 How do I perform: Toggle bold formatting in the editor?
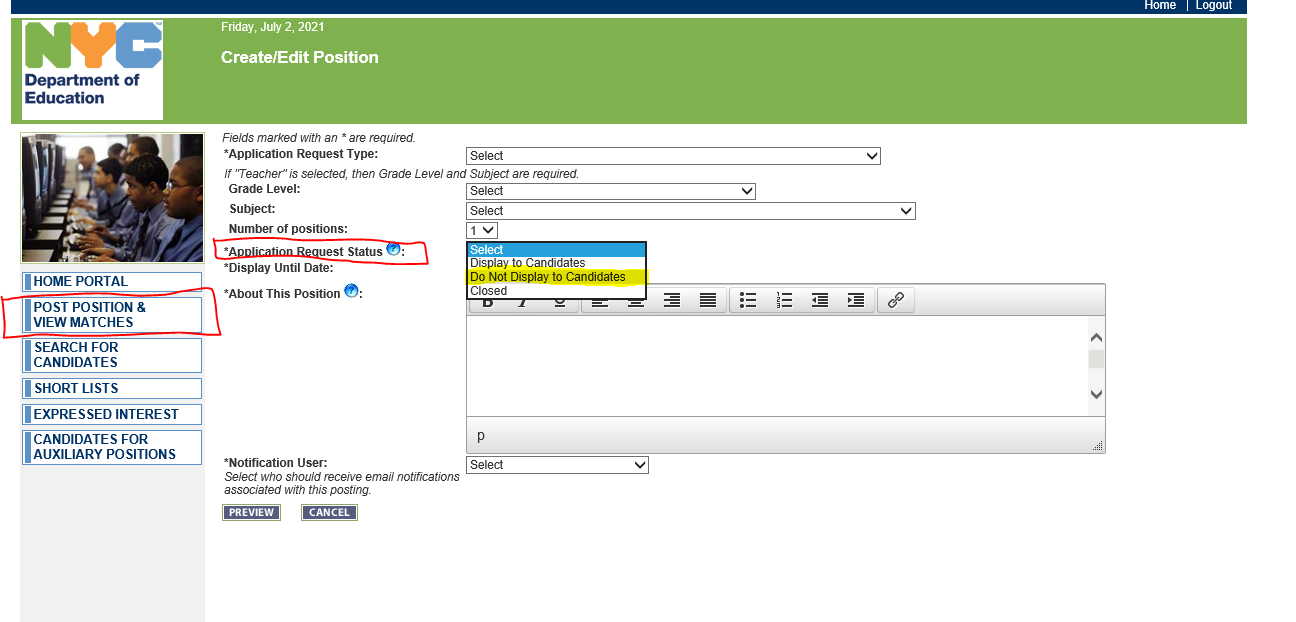click(x=486, y=300)
